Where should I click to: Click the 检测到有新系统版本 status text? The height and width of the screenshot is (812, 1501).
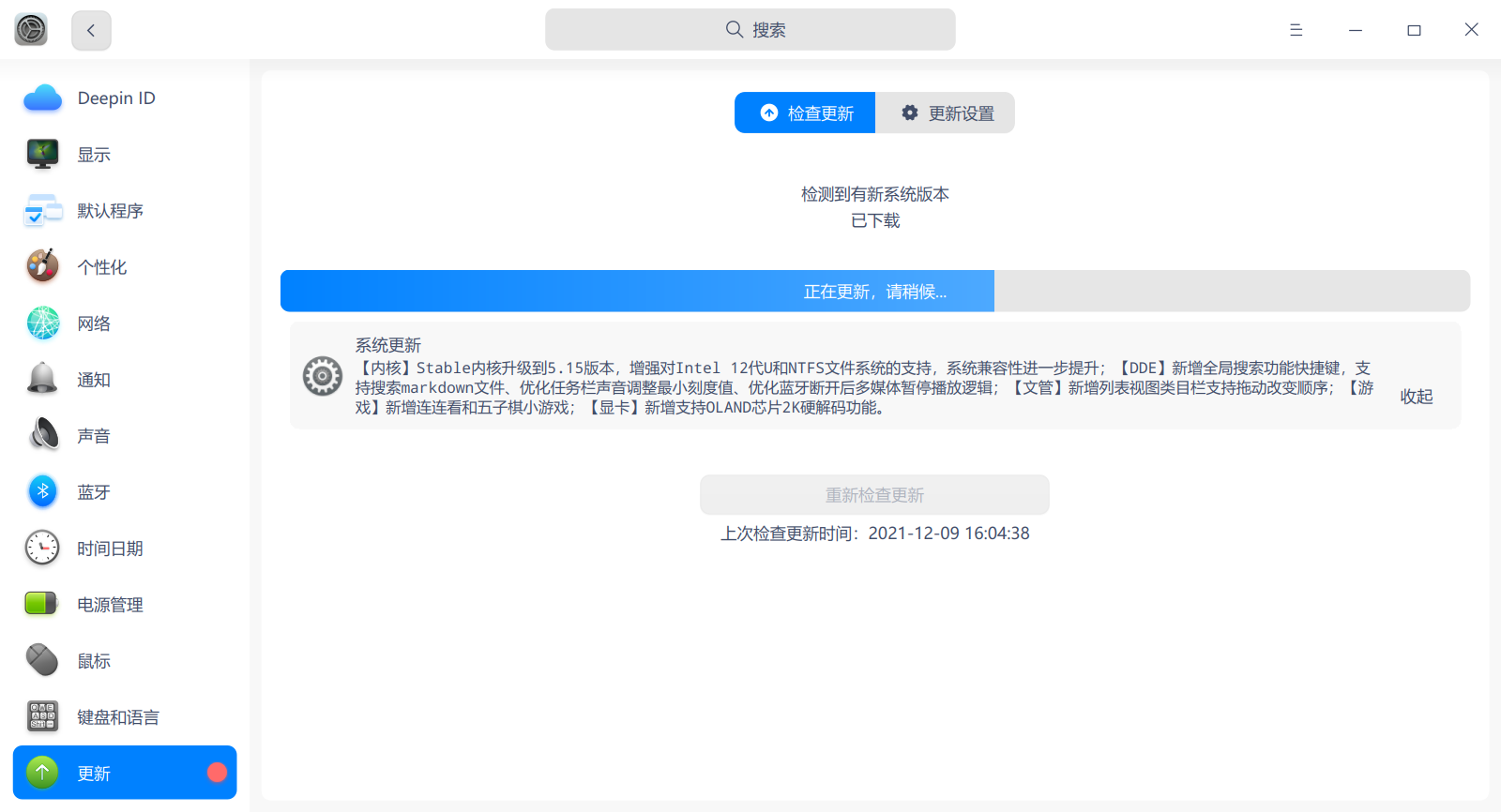click(875, 194)
